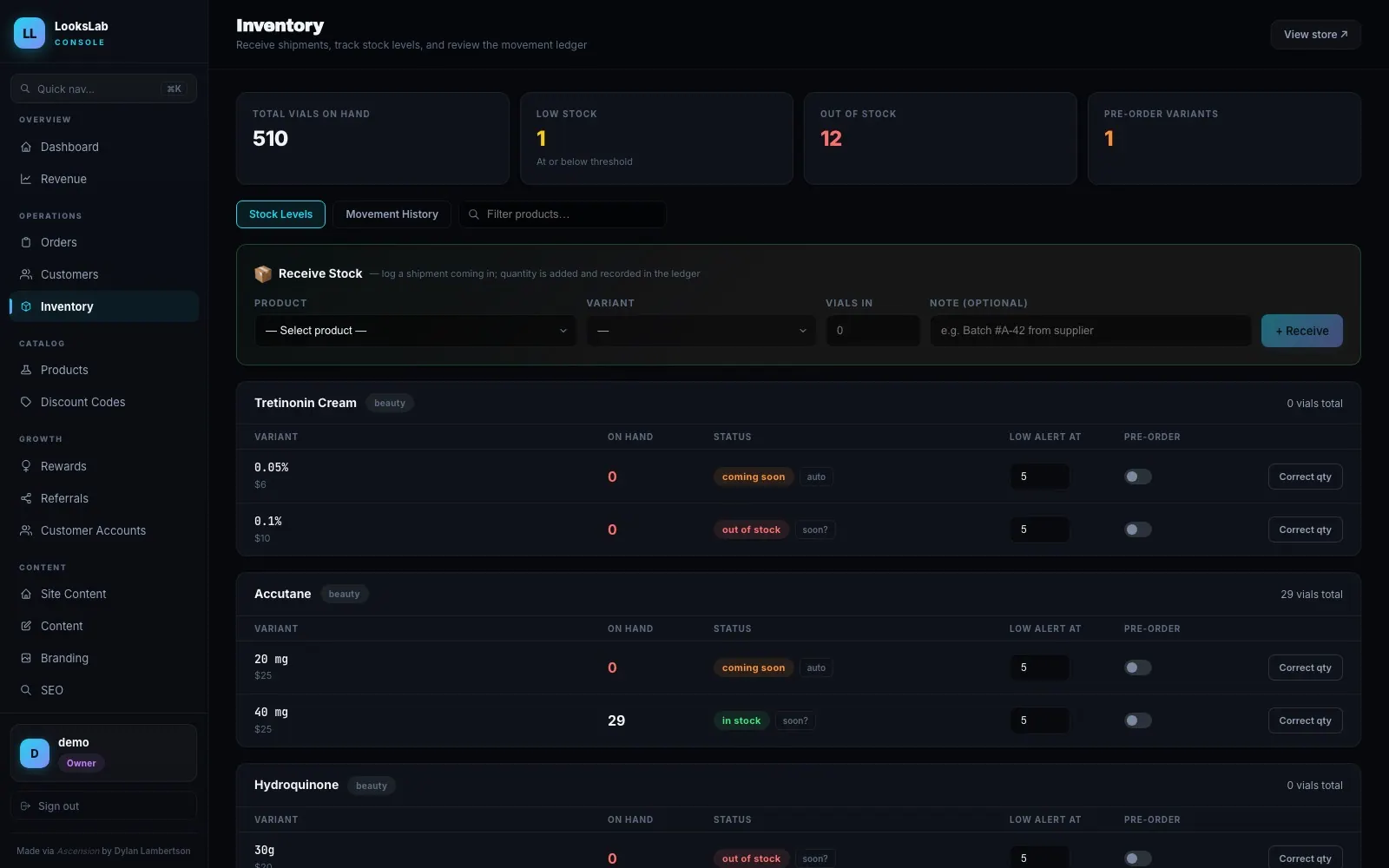
Task: Click the Rewards icon in Growth section
Action: pyautogui.click(x=26, y=466)
